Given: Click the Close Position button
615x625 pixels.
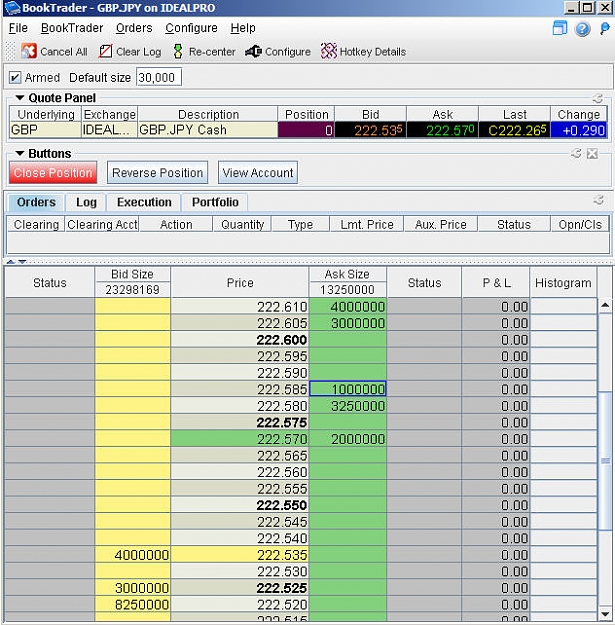Looking at the screenshot, I should (x=53, y=173).
